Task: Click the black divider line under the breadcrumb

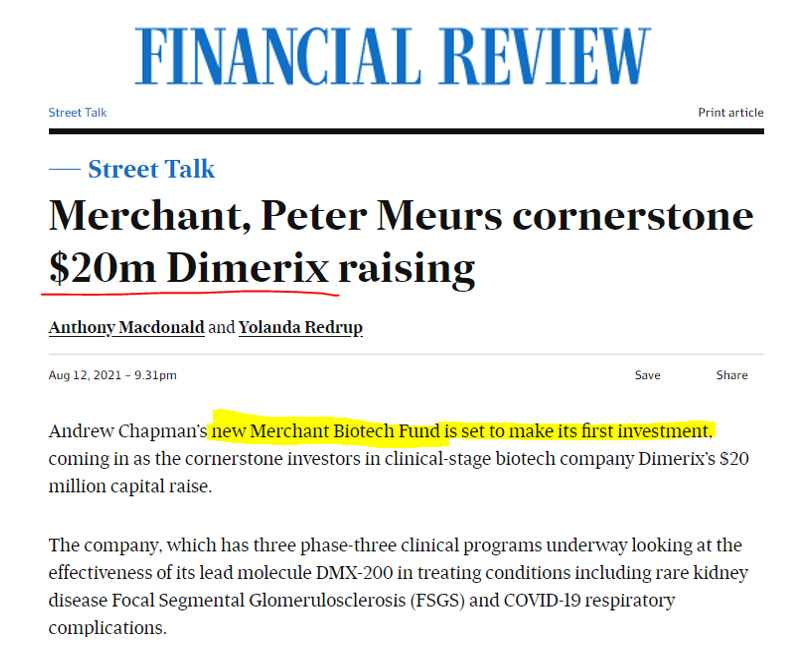Action: tap(406, 131)
